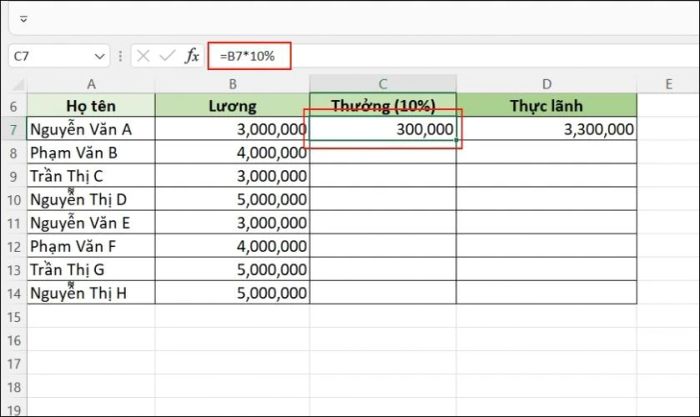Select column B header
The width and height of the screenshot is (700, 417).
pyautogui.click(x=232, y=84)
